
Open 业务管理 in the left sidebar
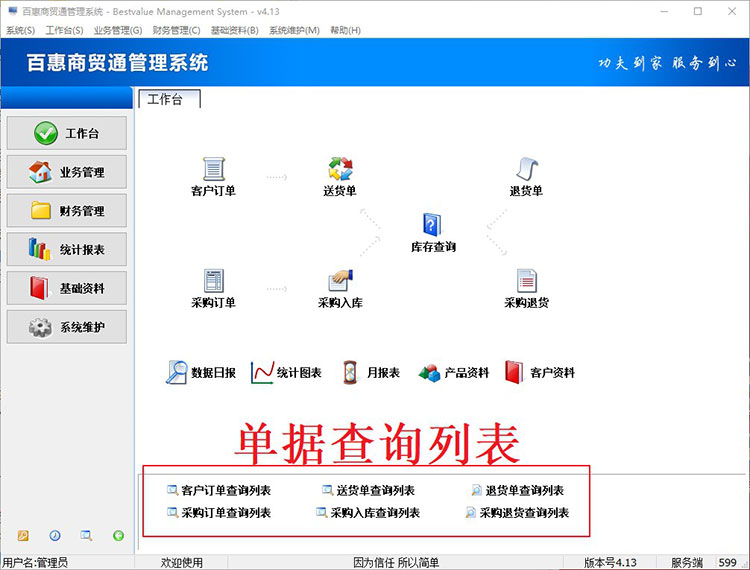[x=66, y=172]
